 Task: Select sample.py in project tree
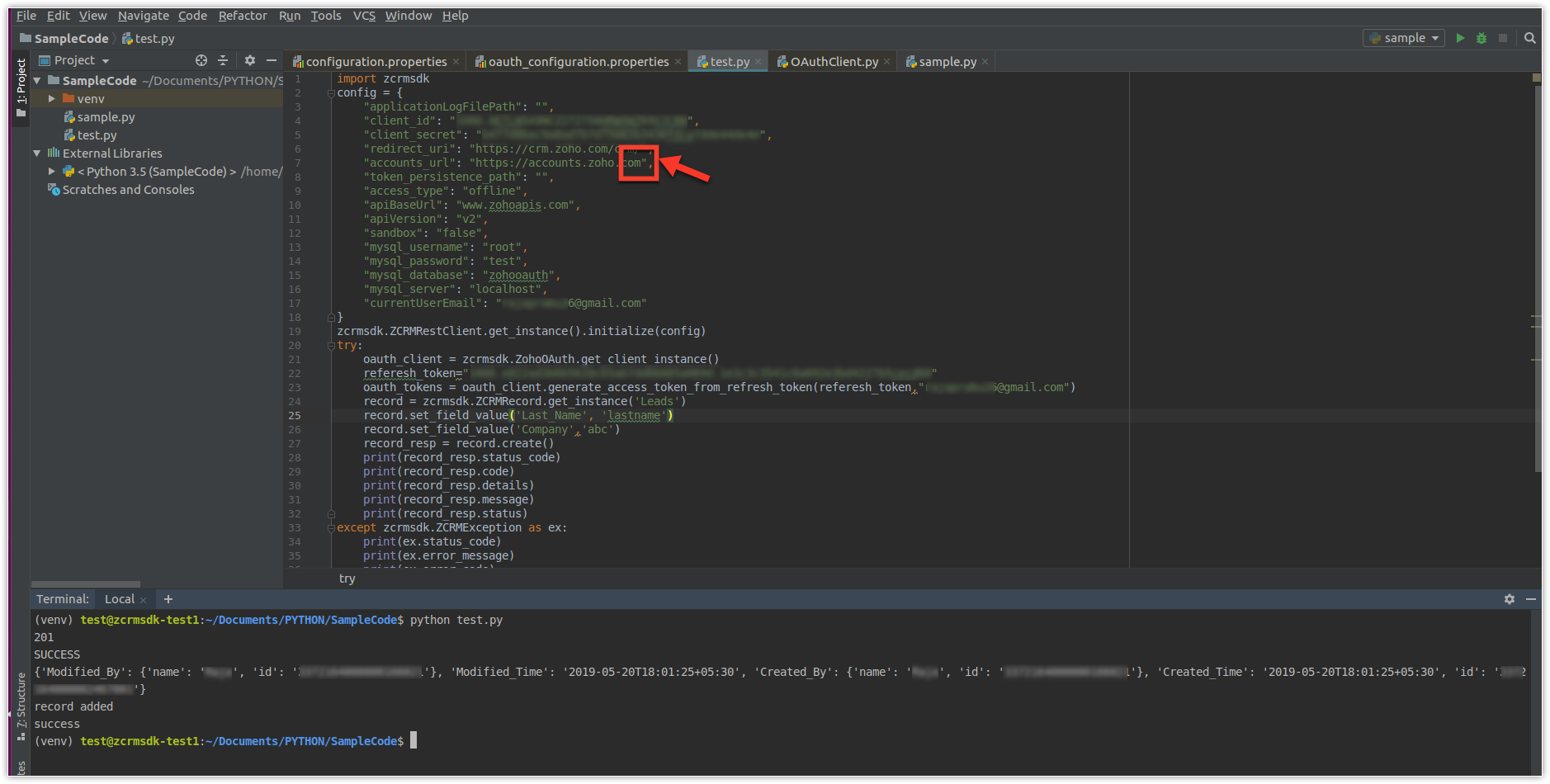(x=106, y=117)
